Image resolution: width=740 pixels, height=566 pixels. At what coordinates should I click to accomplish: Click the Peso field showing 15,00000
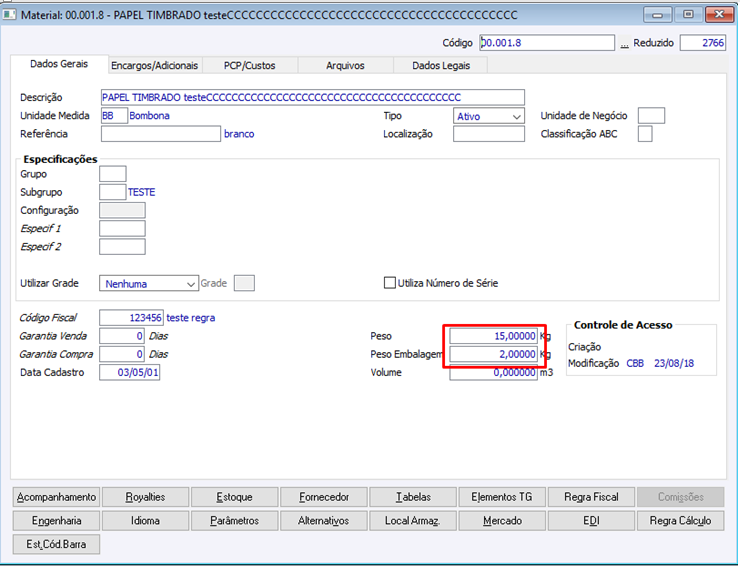pyautogui.click(x=493, y=336)
